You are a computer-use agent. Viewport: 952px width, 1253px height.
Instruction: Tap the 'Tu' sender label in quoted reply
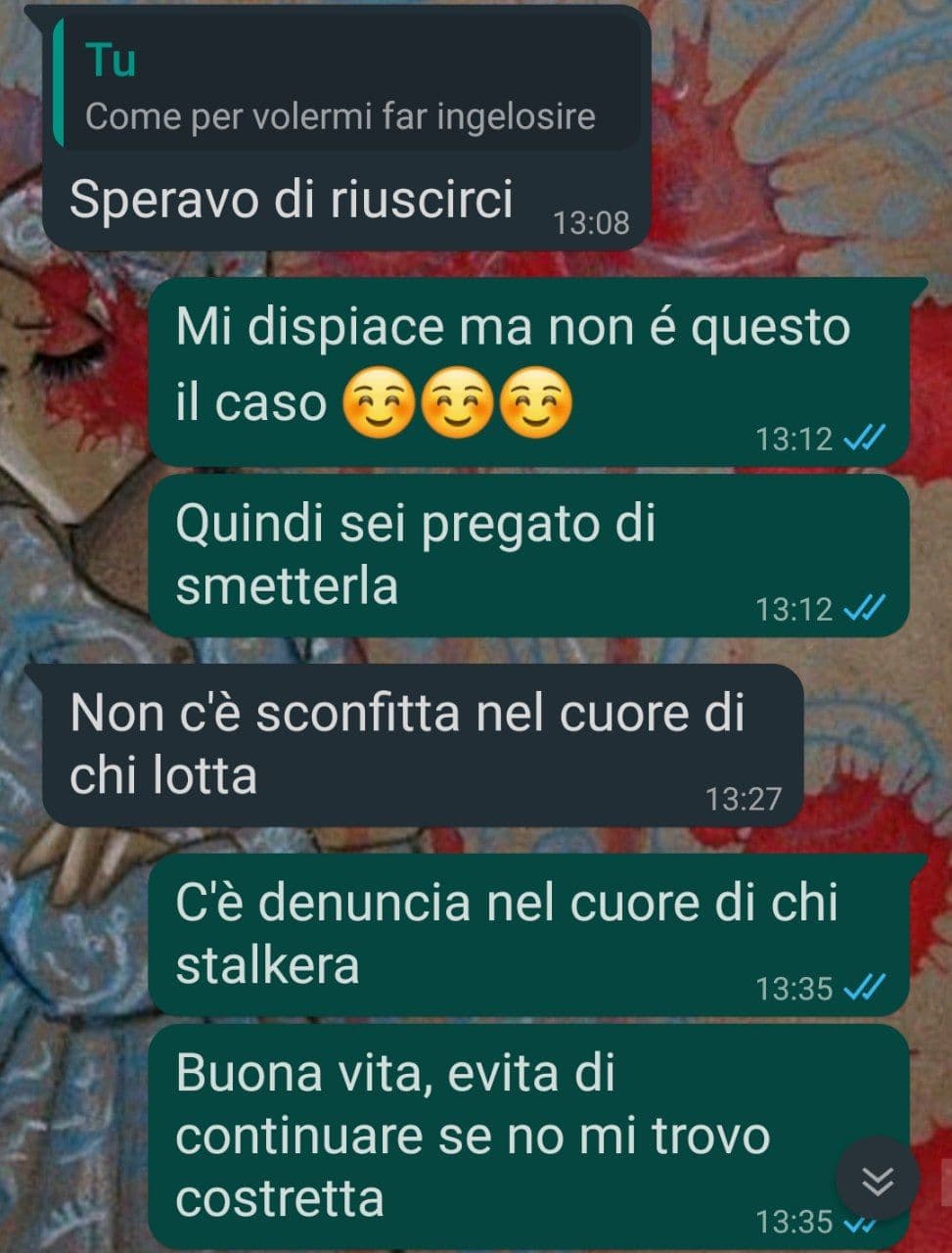111,60
